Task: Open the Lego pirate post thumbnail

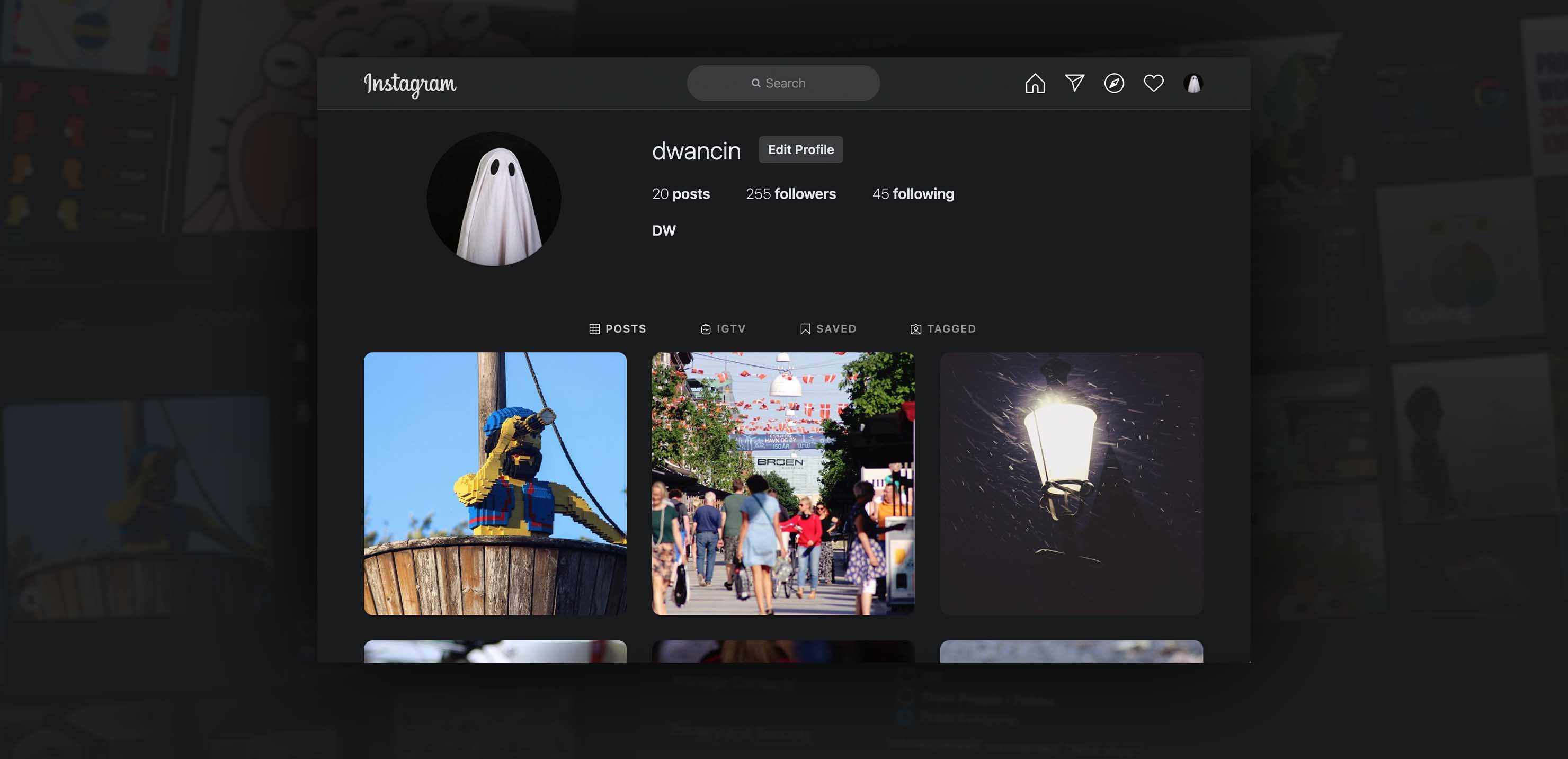Action: [495, 485]
